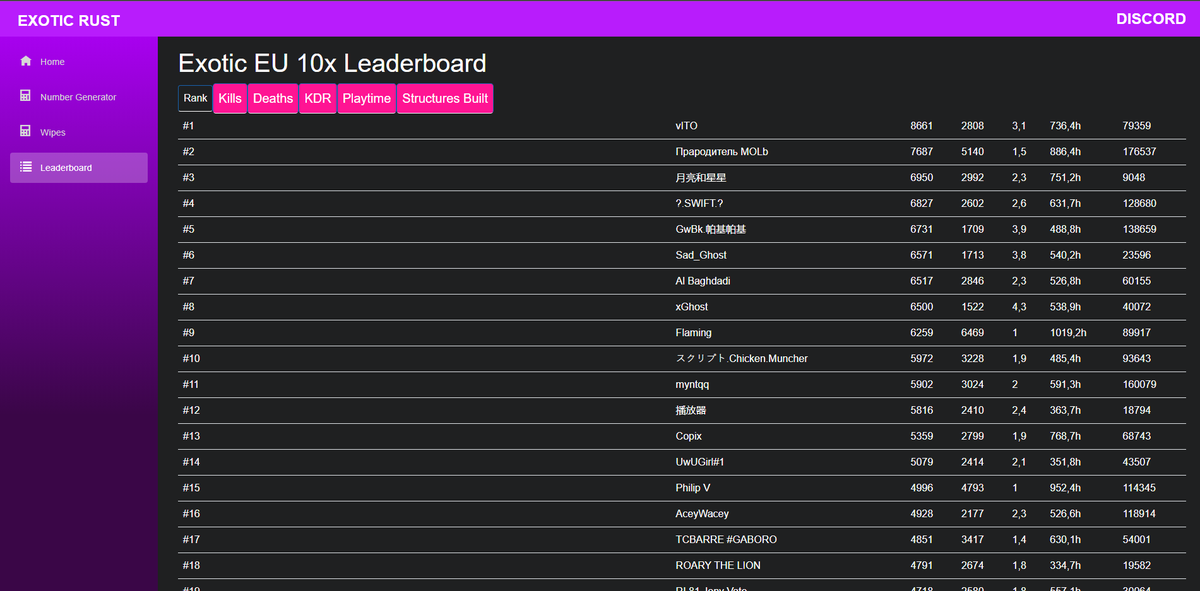Select player name ROARY THE LION
1200x591 pixels.
718,566
